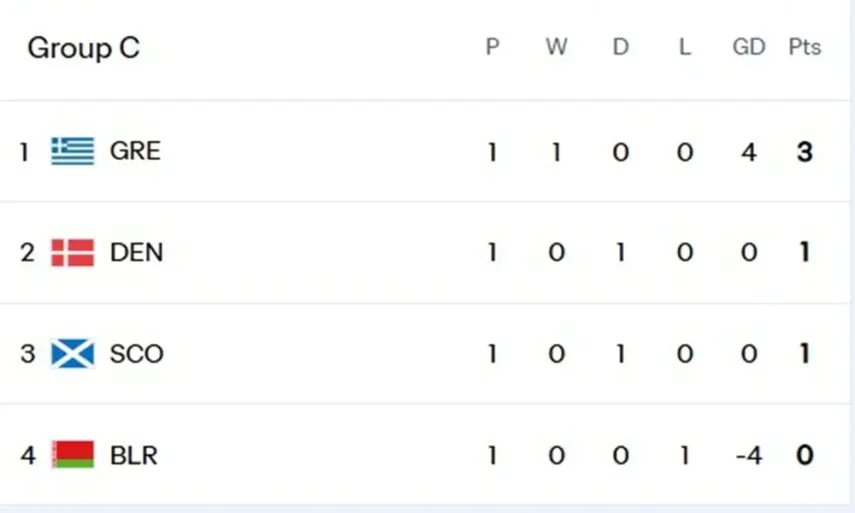Screen dimensions: 855x513
Task: Click the Group C heading
Action: coord(83,48)
